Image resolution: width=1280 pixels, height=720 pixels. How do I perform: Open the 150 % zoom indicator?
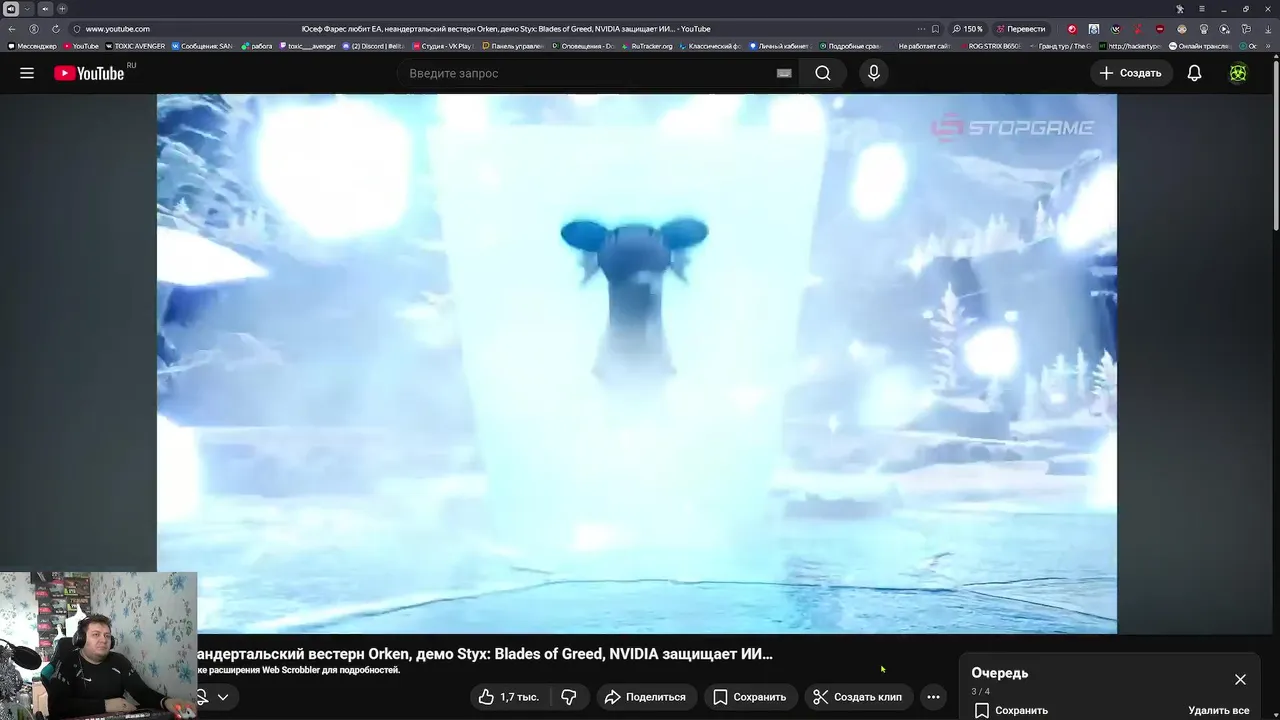(967, 29)
